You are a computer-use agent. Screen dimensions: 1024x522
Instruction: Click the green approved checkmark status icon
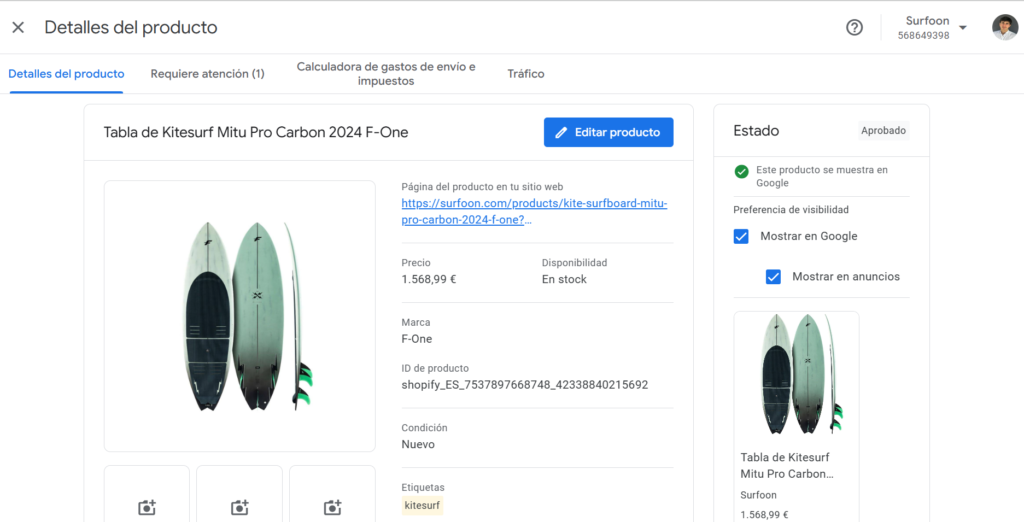(x=742, y=171)
